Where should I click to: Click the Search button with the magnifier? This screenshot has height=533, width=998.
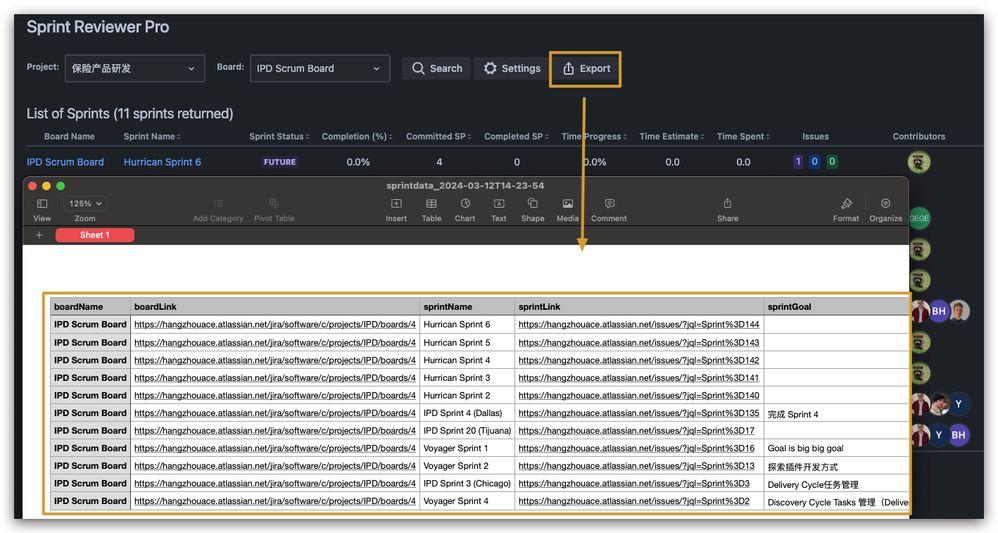437,69
